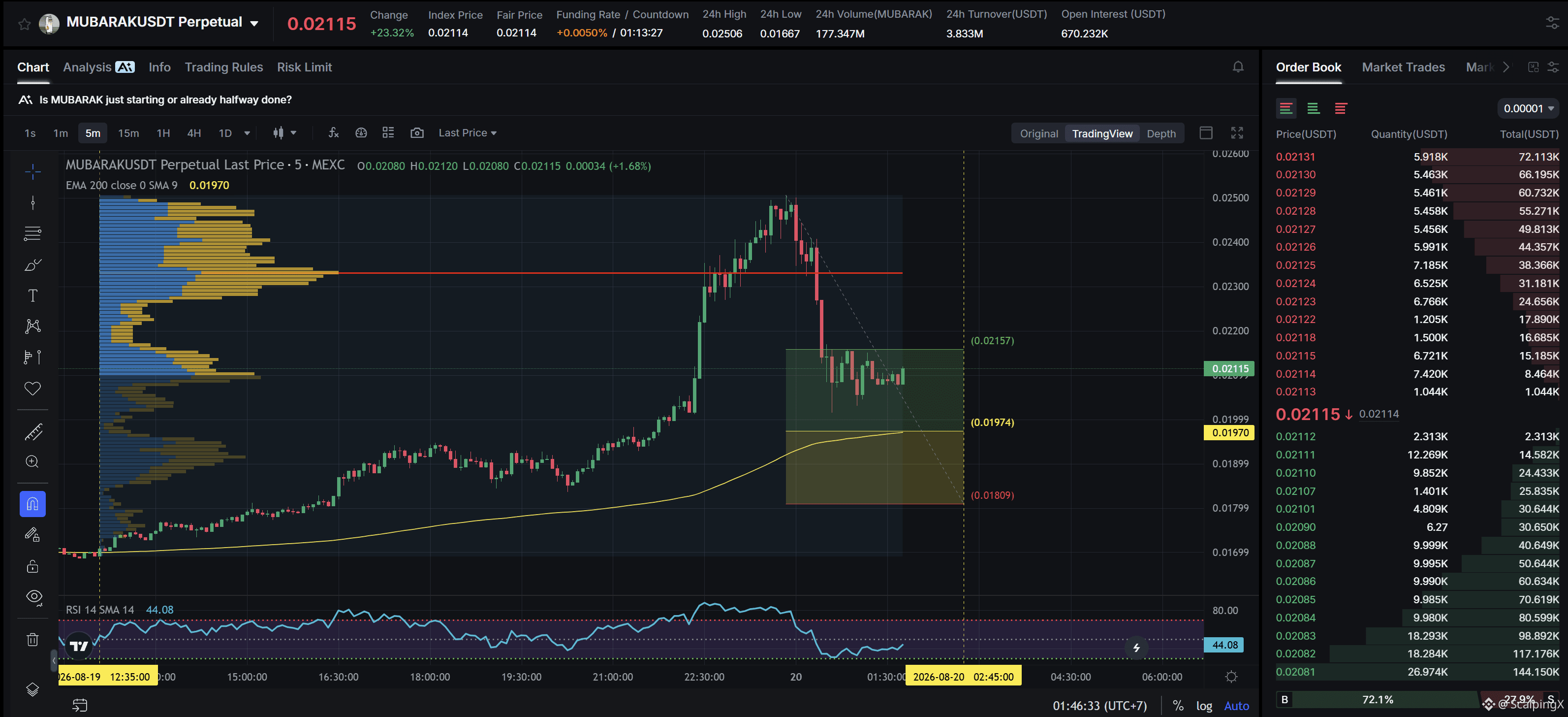Open the chart gauge indicator icon
The image size is (1568, 717).
click(x=361, y=133)
